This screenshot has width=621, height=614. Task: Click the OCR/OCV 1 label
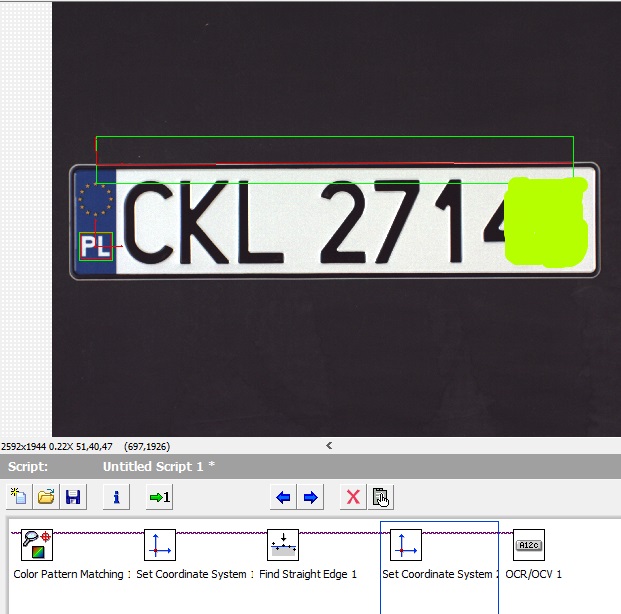pos(533,574)
